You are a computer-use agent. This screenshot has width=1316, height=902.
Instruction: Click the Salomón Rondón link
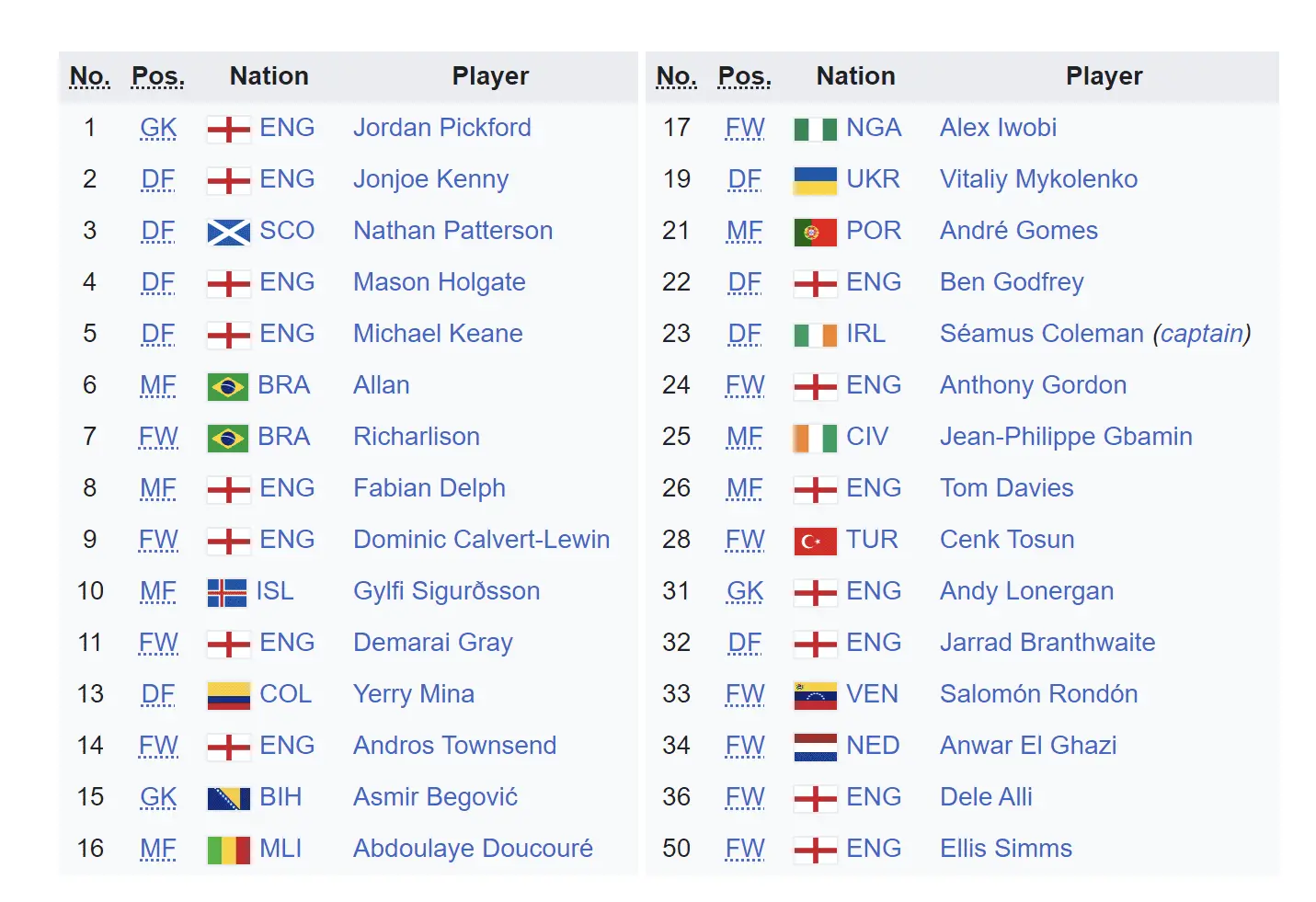(1038, 694)
